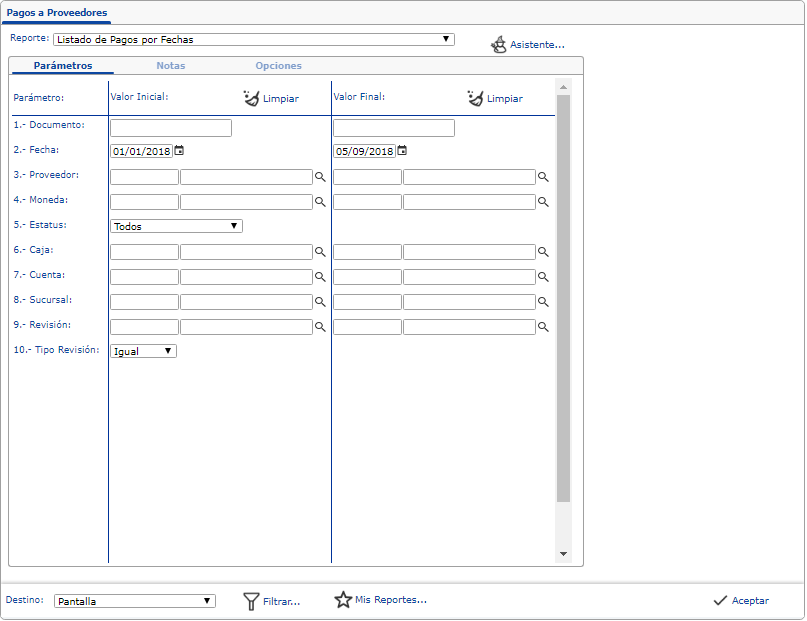
Task: Click Limpiar broom icon under Valor Final
Action: (475, 98)
